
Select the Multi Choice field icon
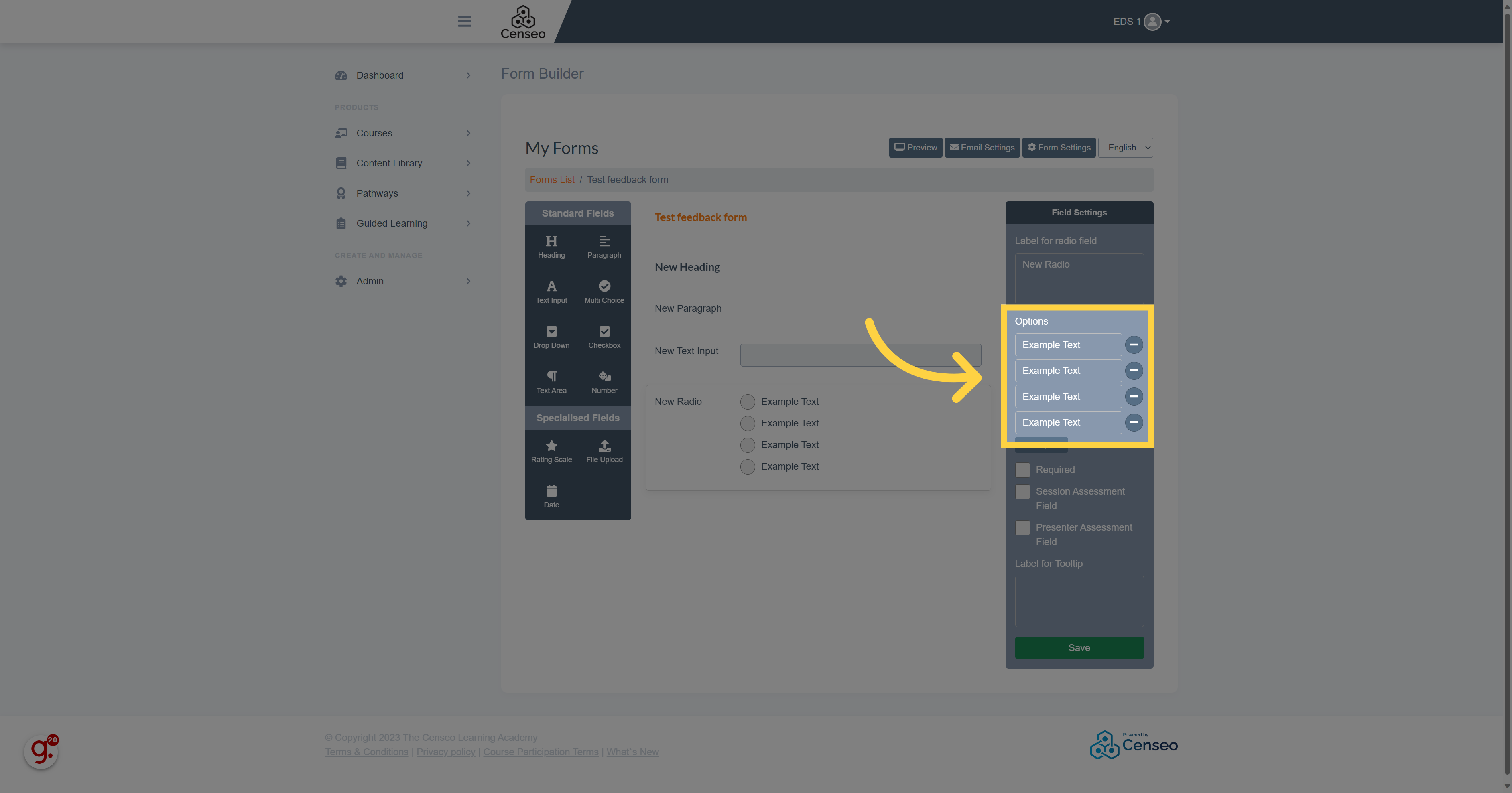pyautogui.click(x=604, y=286)
